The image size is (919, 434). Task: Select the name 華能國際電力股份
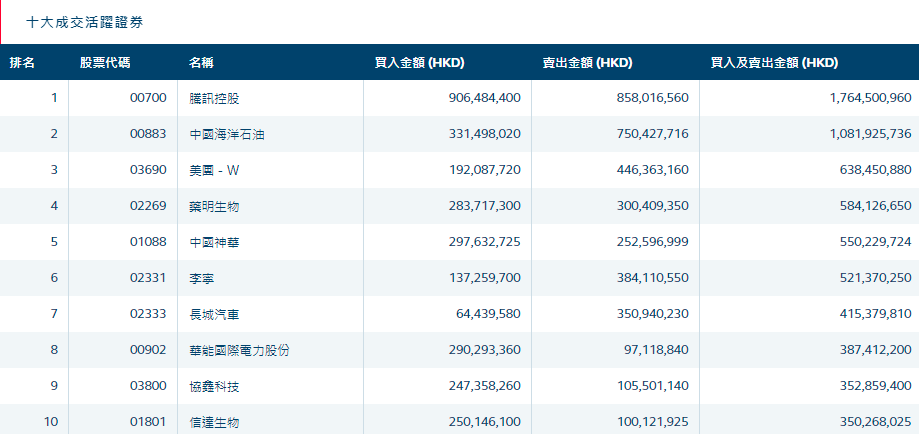pyautogui.click(x=240, y=351)
